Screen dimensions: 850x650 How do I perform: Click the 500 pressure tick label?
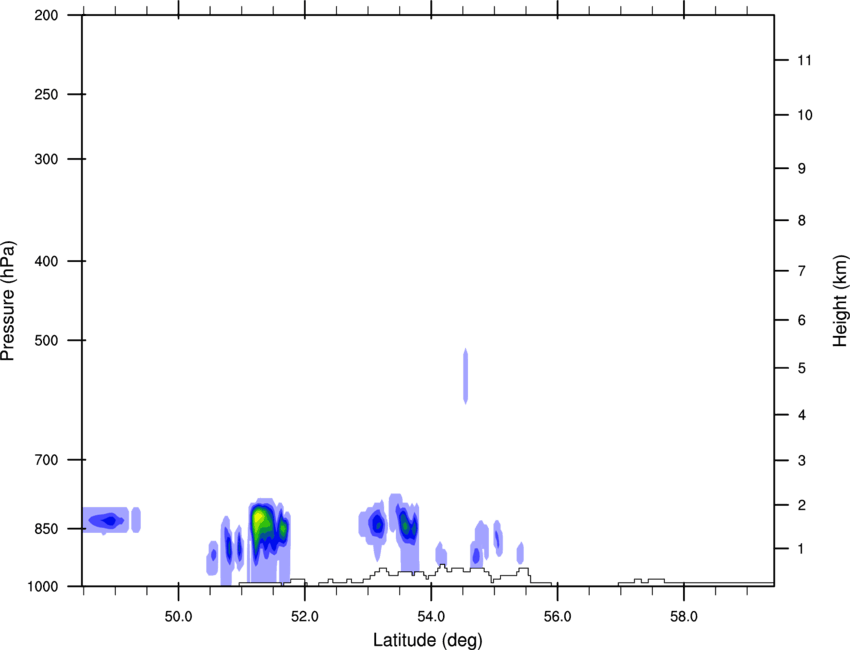point(46,340)
